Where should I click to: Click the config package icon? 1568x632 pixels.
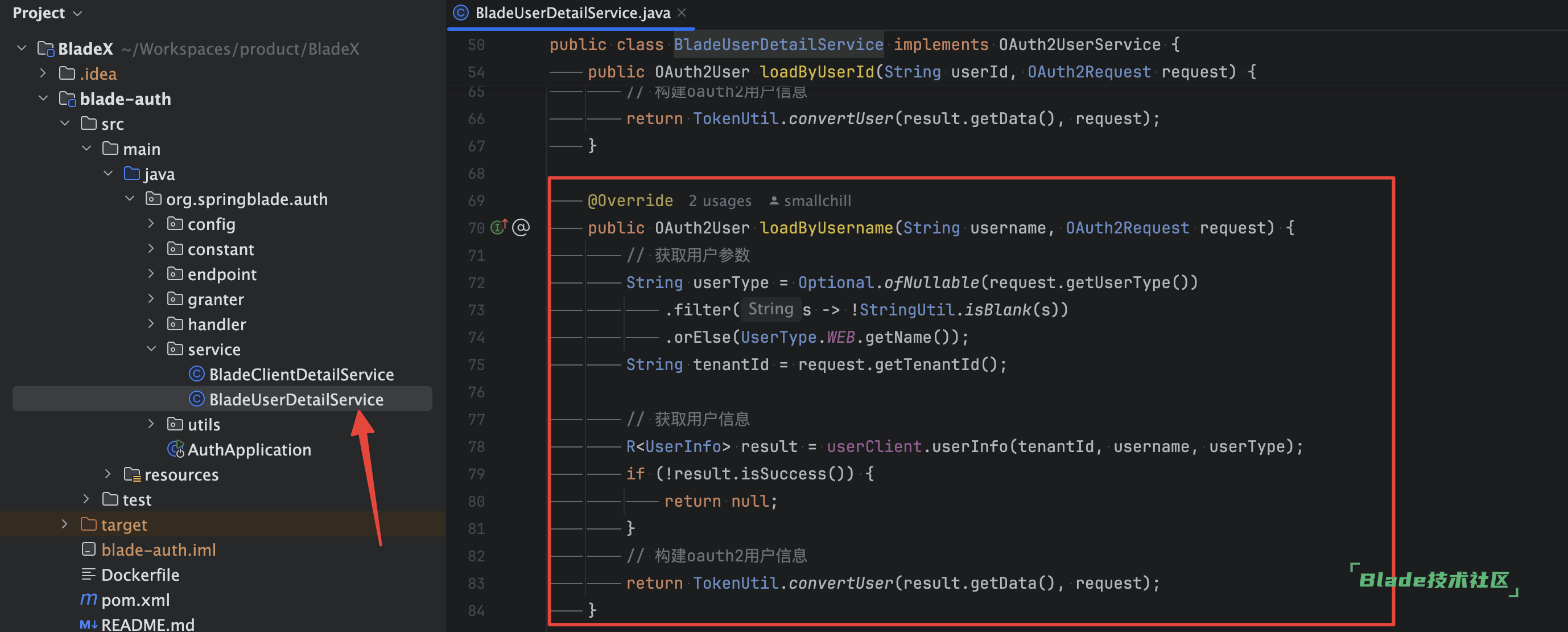[x=175, y=223]
